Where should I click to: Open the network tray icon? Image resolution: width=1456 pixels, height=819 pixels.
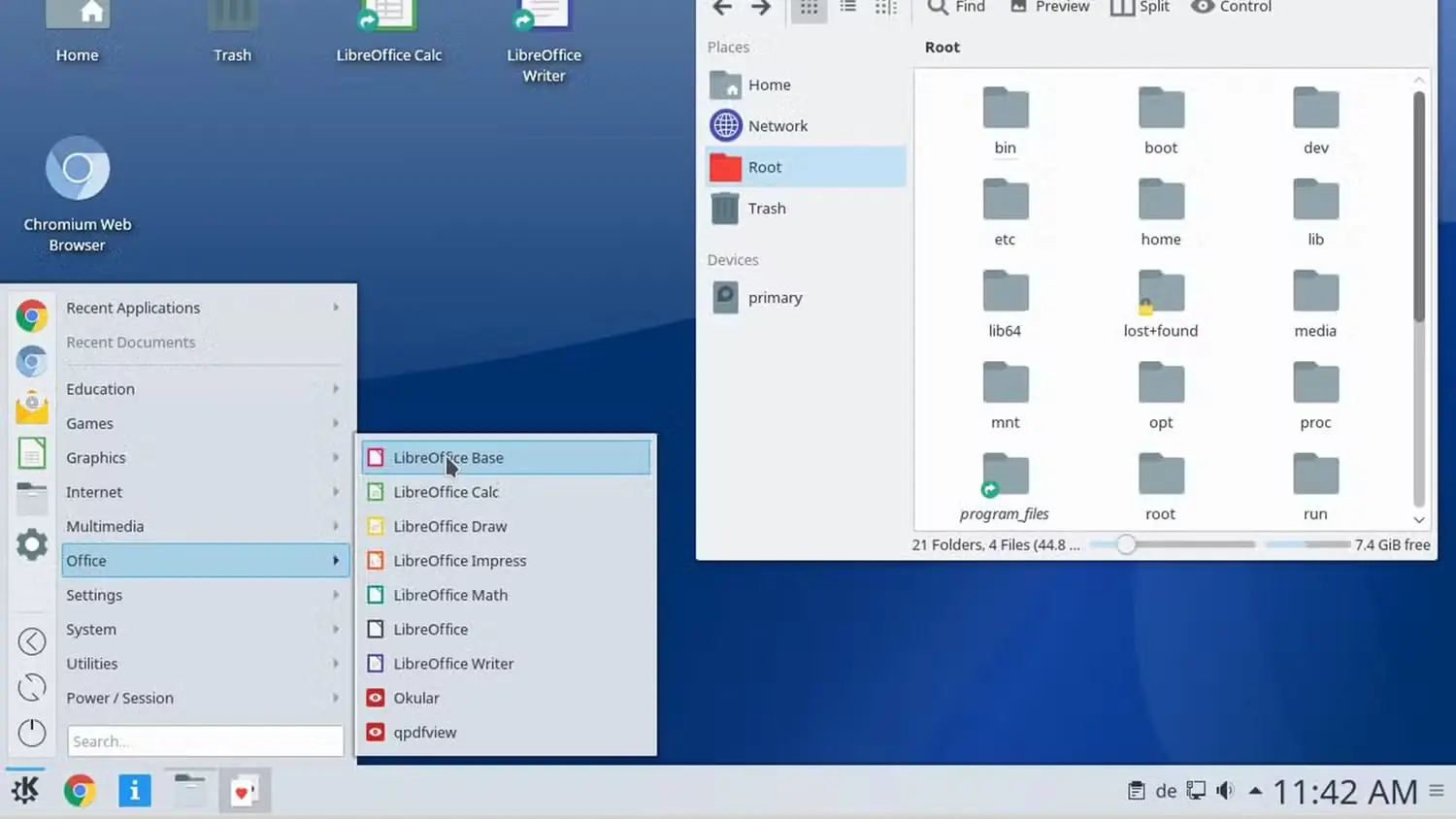[1197, 791]
